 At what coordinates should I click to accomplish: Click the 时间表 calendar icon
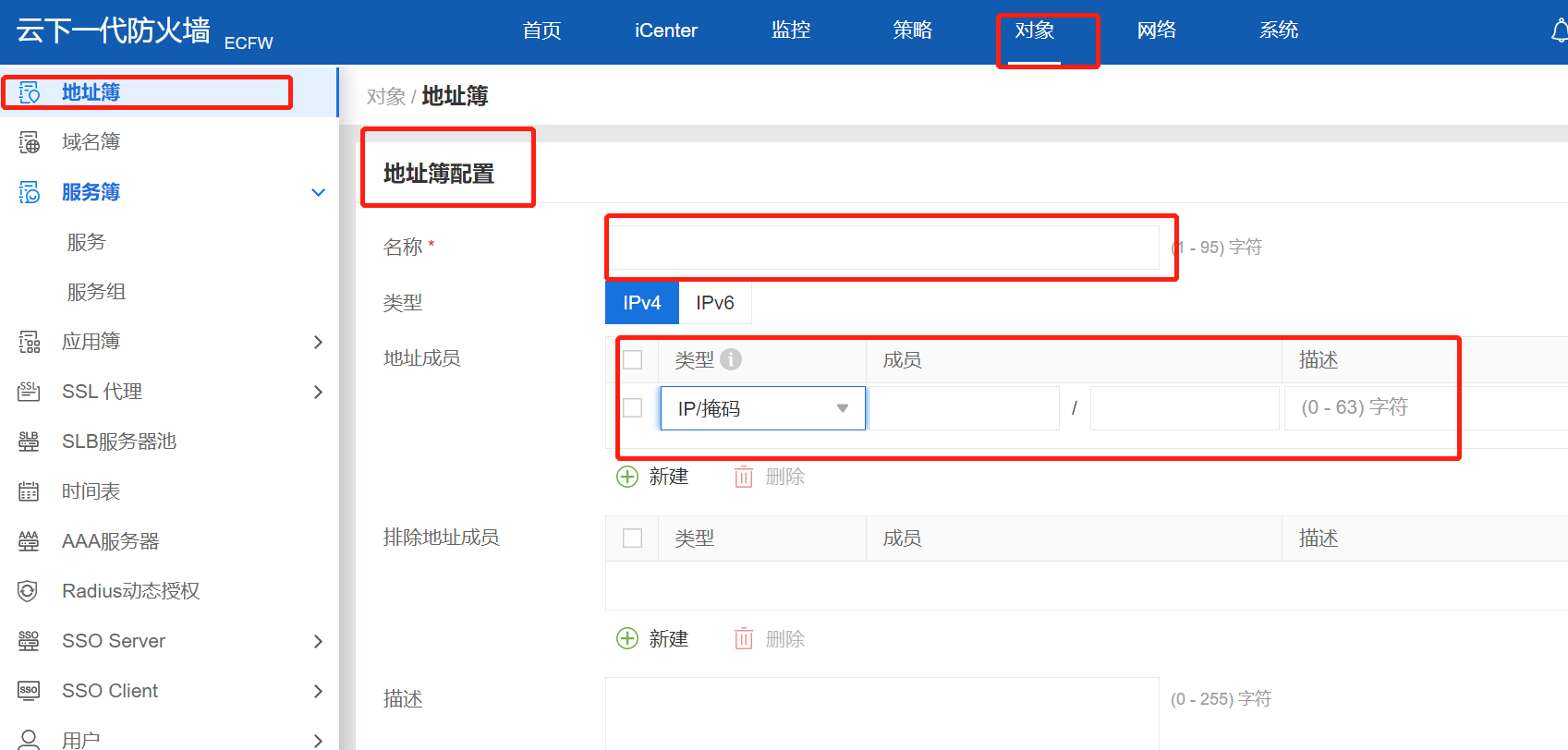click(x=30, y=491)
